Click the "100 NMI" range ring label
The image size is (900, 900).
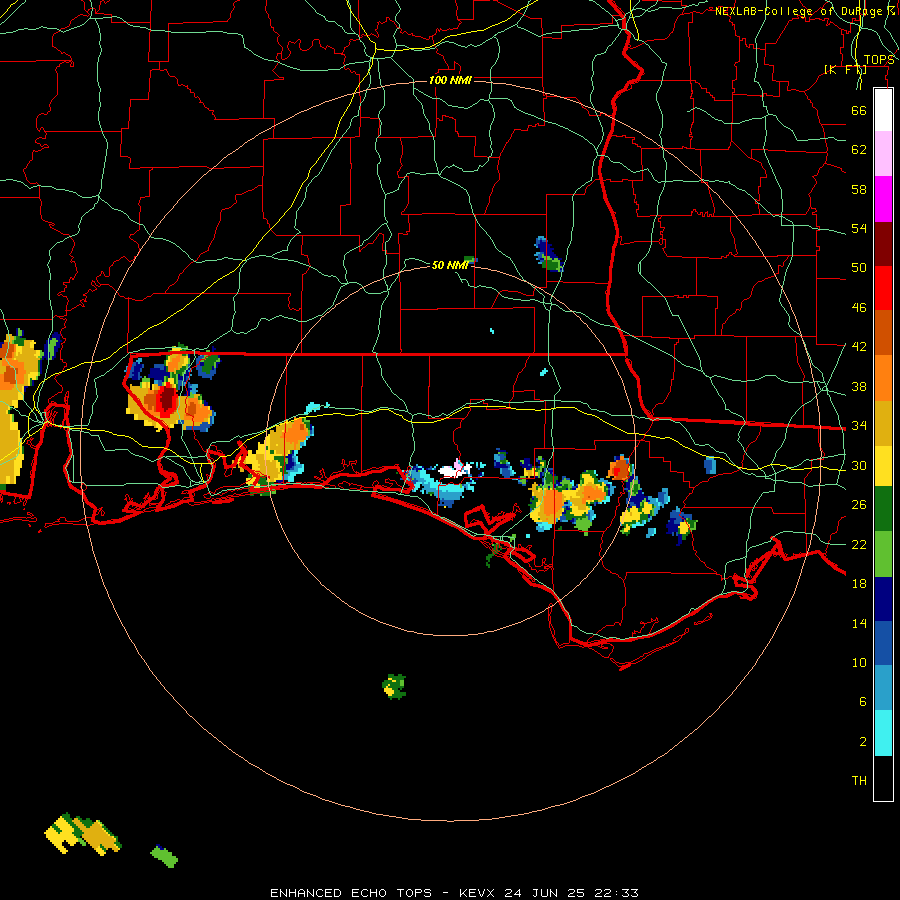coord(450,80)
